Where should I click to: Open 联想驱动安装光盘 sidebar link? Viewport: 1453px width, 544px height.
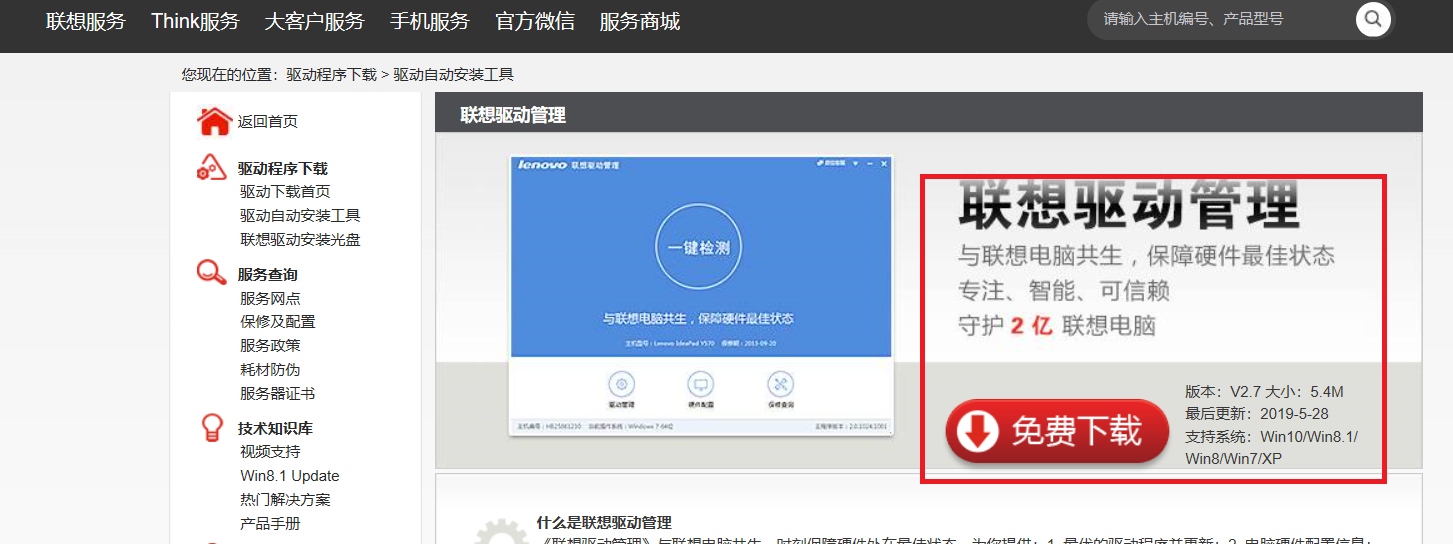tap(300, 240)
